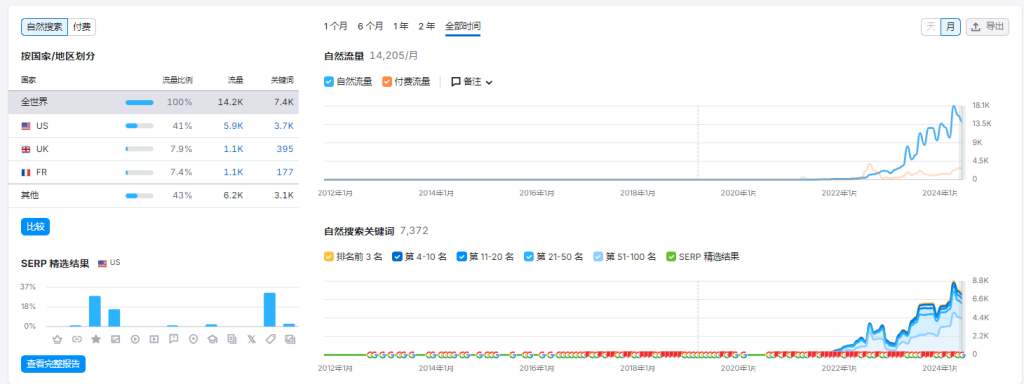The image size is (1024, 384).
Task: Open UK keywords link 395
Action: coord(285,150)
